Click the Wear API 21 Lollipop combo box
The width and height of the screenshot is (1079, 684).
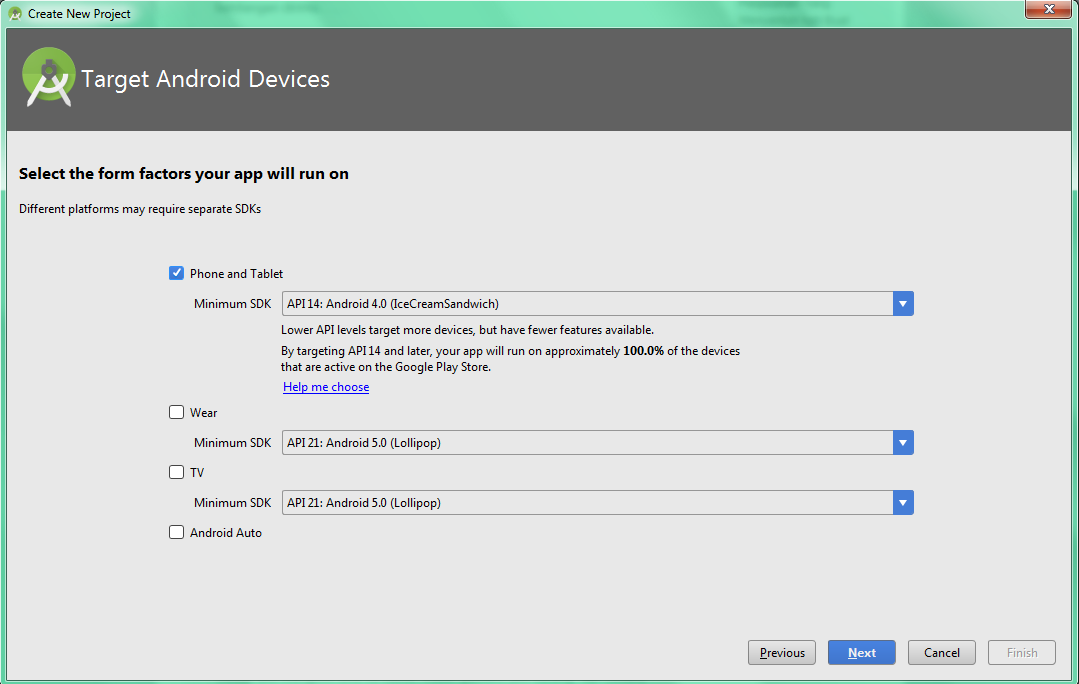(597, 442)
